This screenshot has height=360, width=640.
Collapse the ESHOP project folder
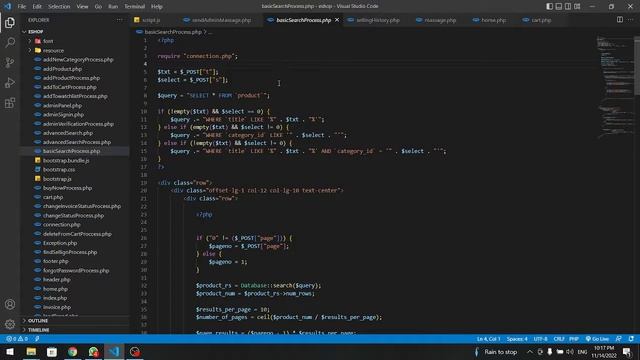pos(36,31)
